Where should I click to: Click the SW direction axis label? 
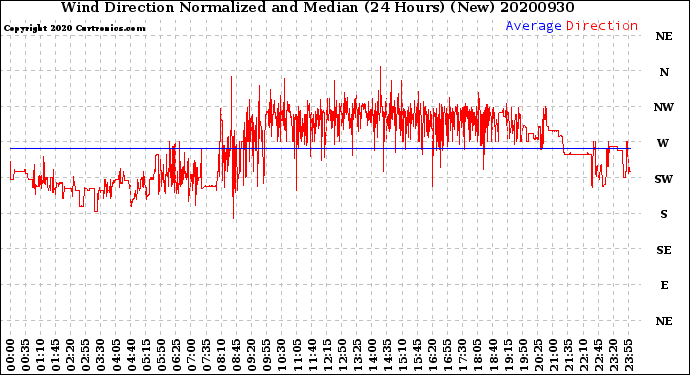(664, 179)
